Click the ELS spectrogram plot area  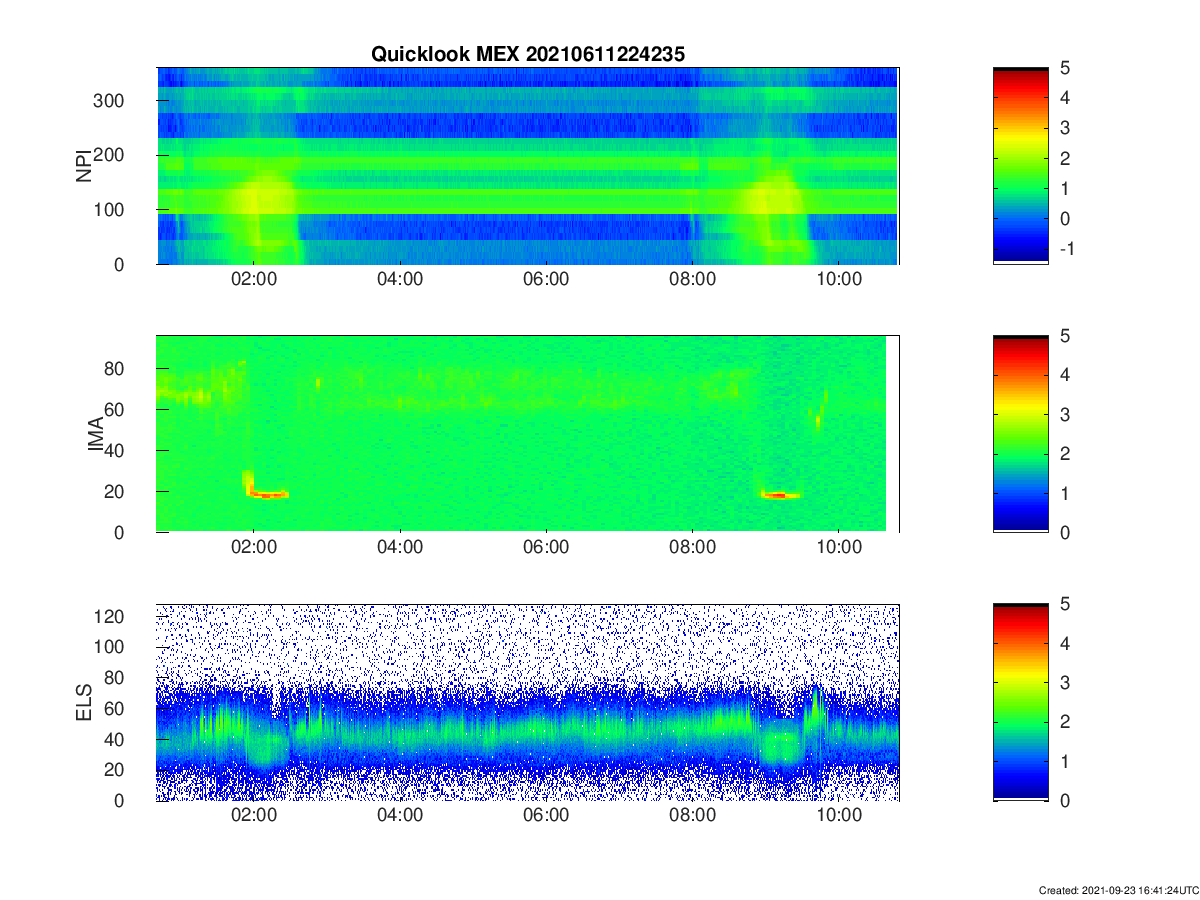[x=527, y=703]
